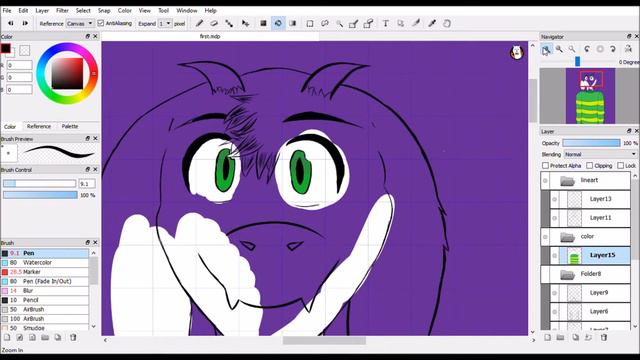Enable the layer Lock checkbox
The image size is (640, 360).
pyautogui.click(x=621, y=165)
